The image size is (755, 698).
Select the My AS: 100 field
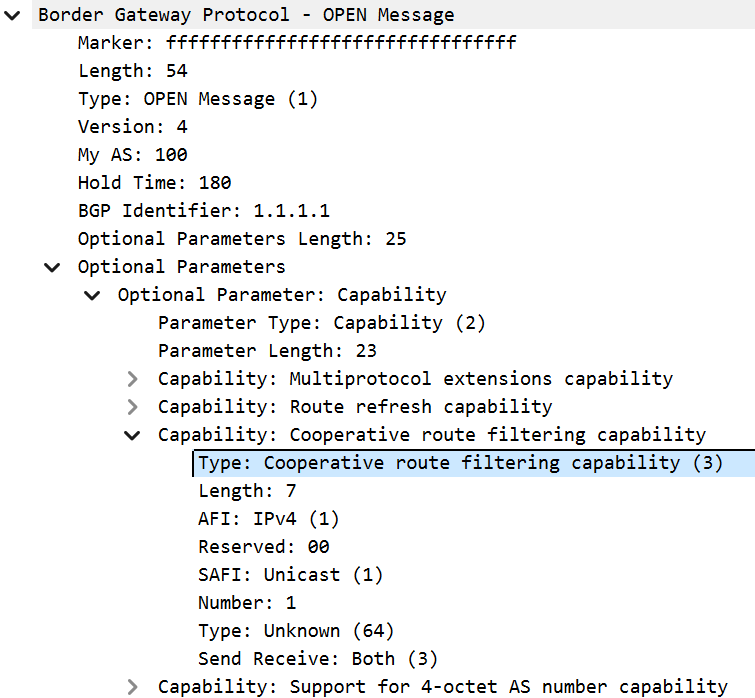pos(132,155)
